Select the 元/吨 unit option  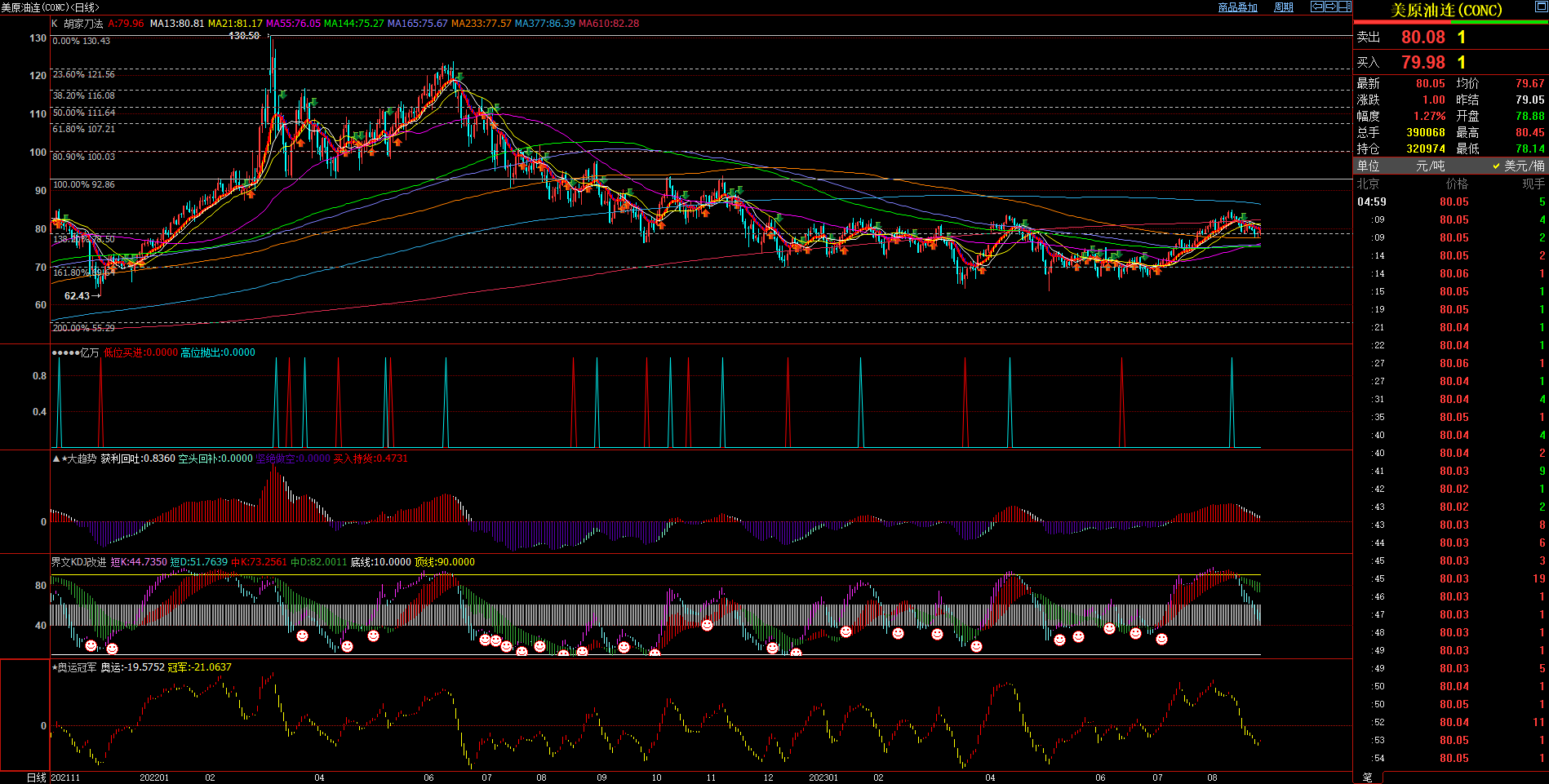coord(1430,166)
